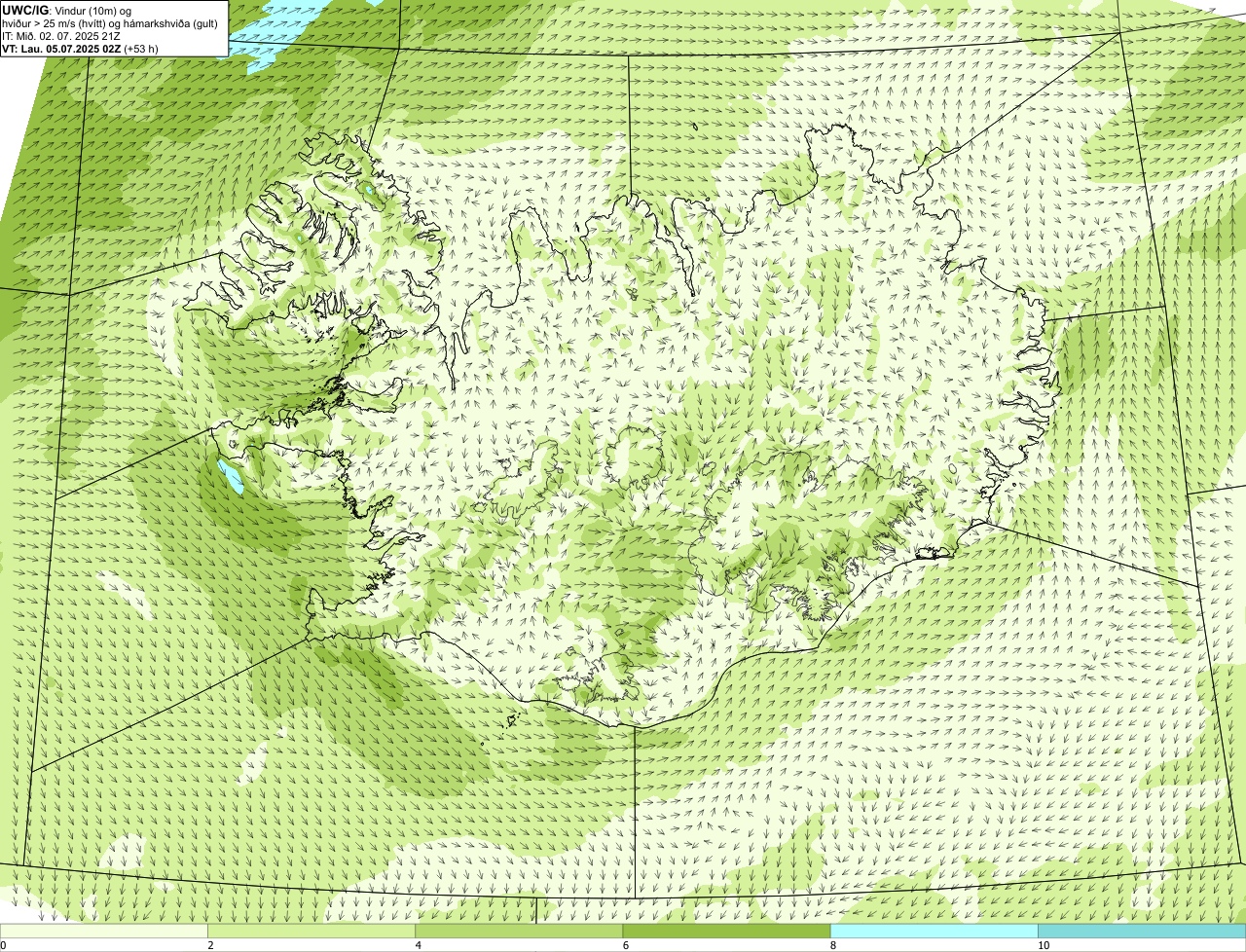Click the colorbar tick label '6'
This screenshot has width=1246, height=952.
pos(625,945)
